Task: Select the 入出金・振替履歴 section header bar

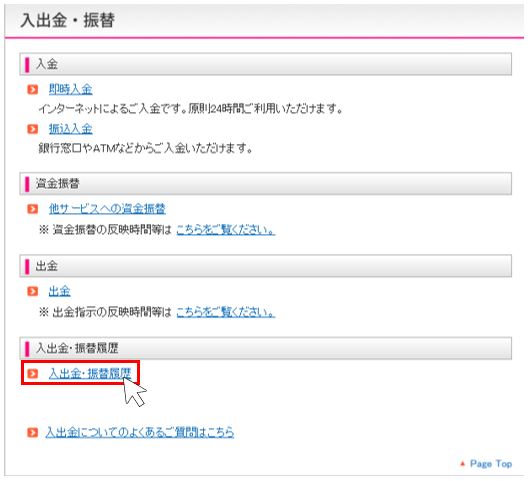Action: pyautogui.click(x=265, y=348)
